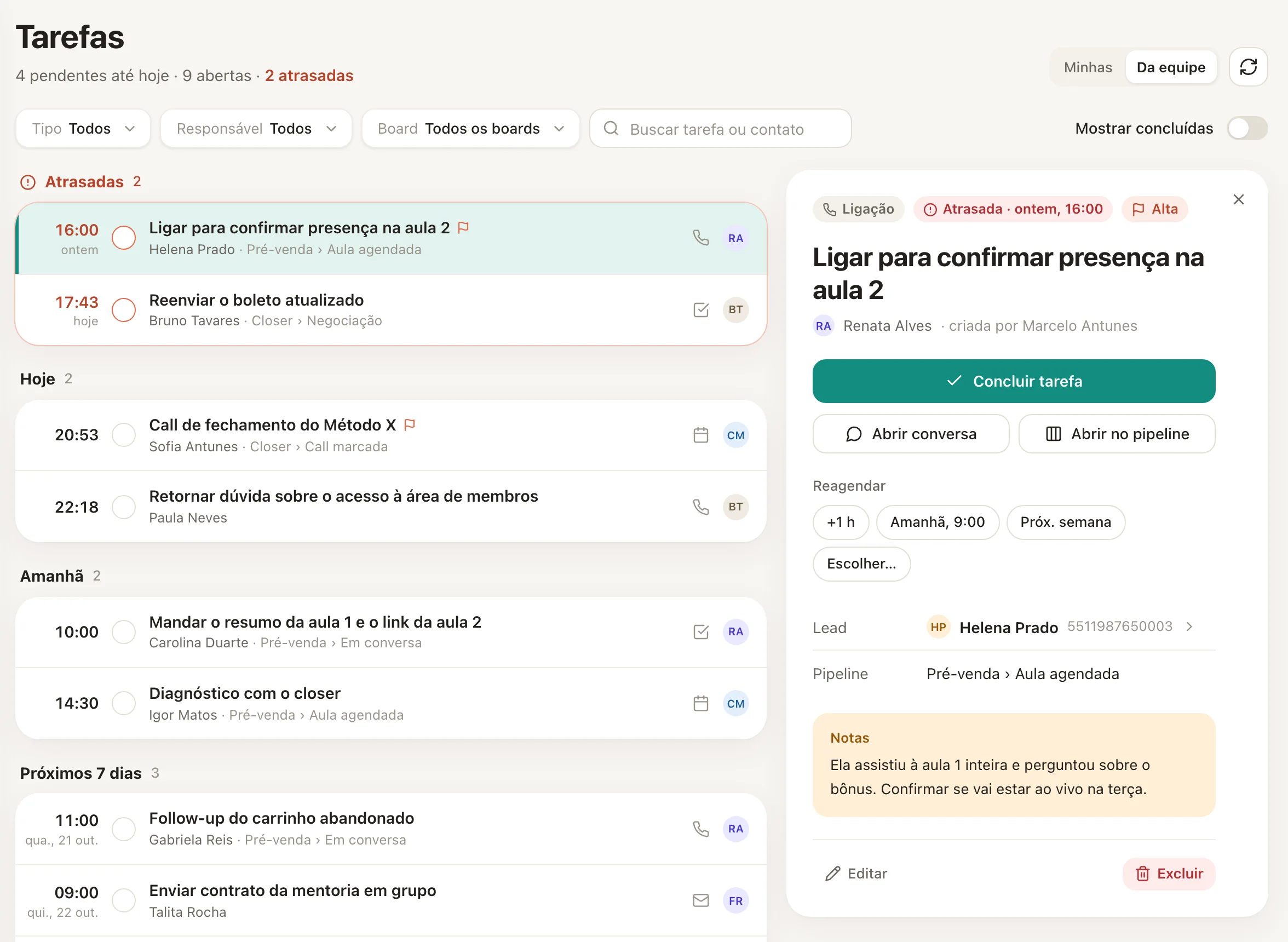Check off Call de fechamento do Método X
This screenshot has width=1288, height=942.
(x=124, y=435)
